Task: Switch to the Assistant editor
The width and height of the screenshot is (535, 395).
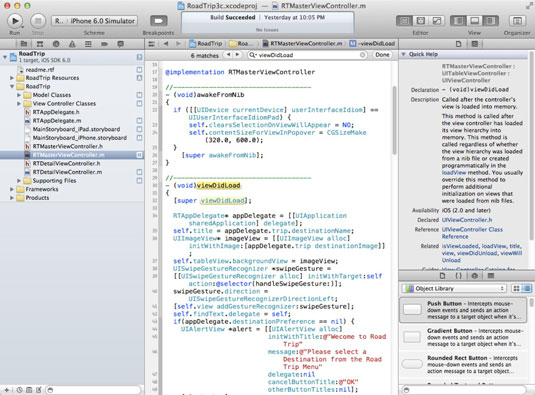Action: [x=421, y=21]
